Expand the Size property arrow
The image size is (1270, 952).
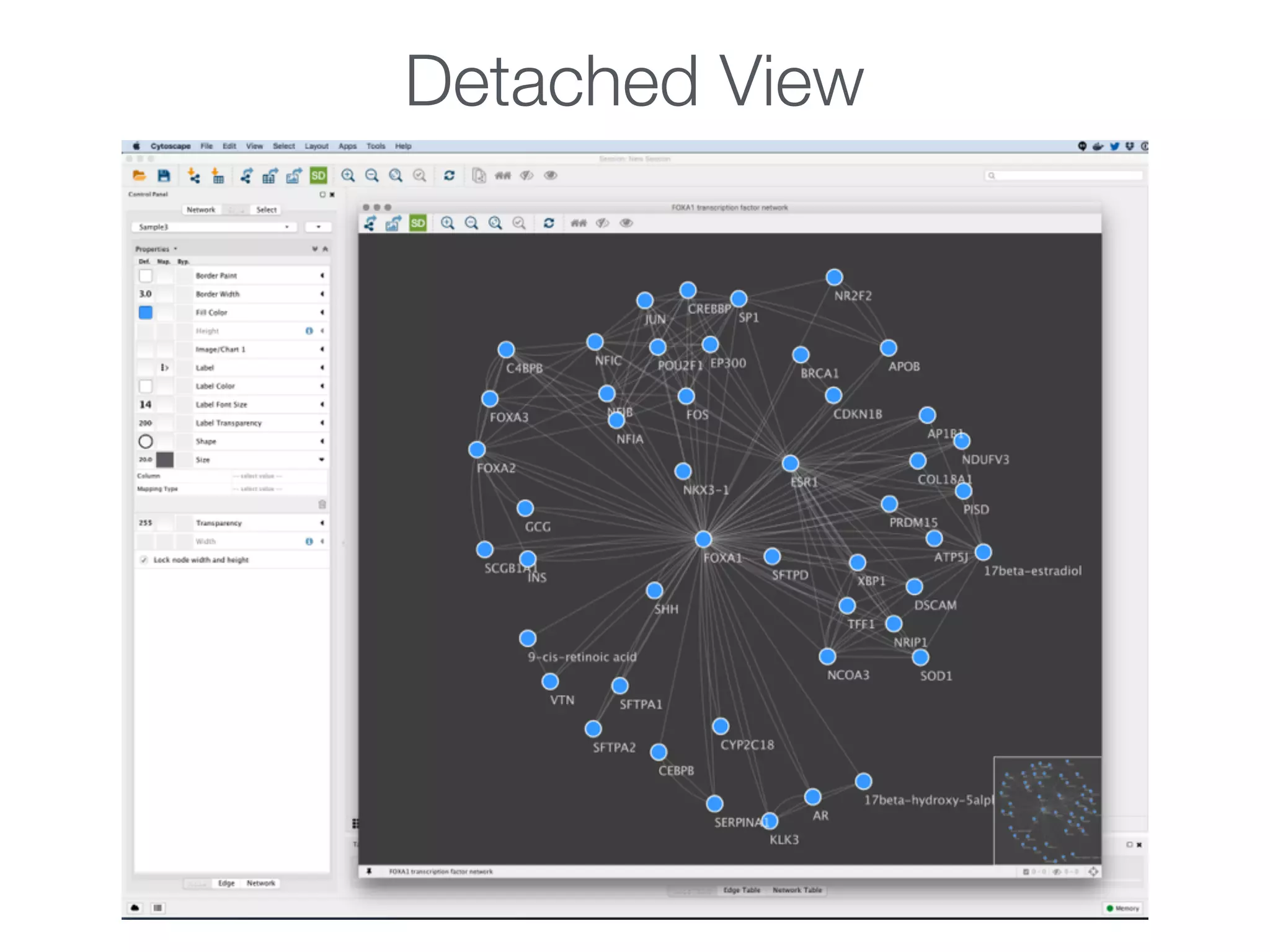322,460
